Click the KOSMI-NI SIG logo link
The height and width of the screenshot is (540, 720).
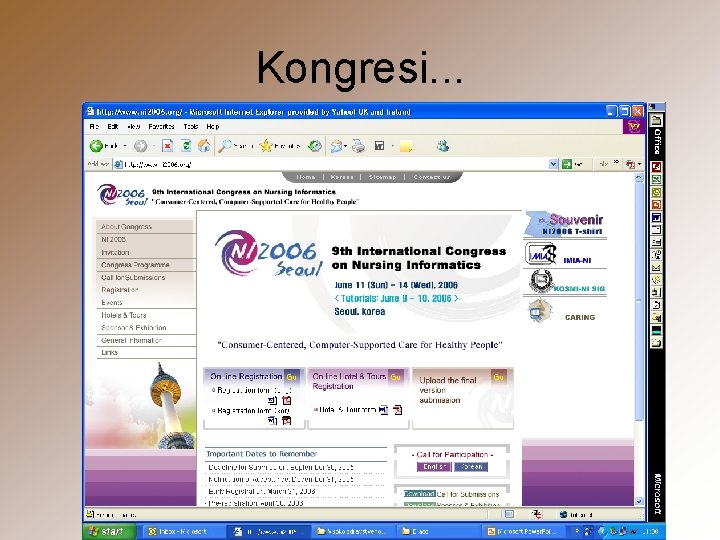click(x=565, y=282)
